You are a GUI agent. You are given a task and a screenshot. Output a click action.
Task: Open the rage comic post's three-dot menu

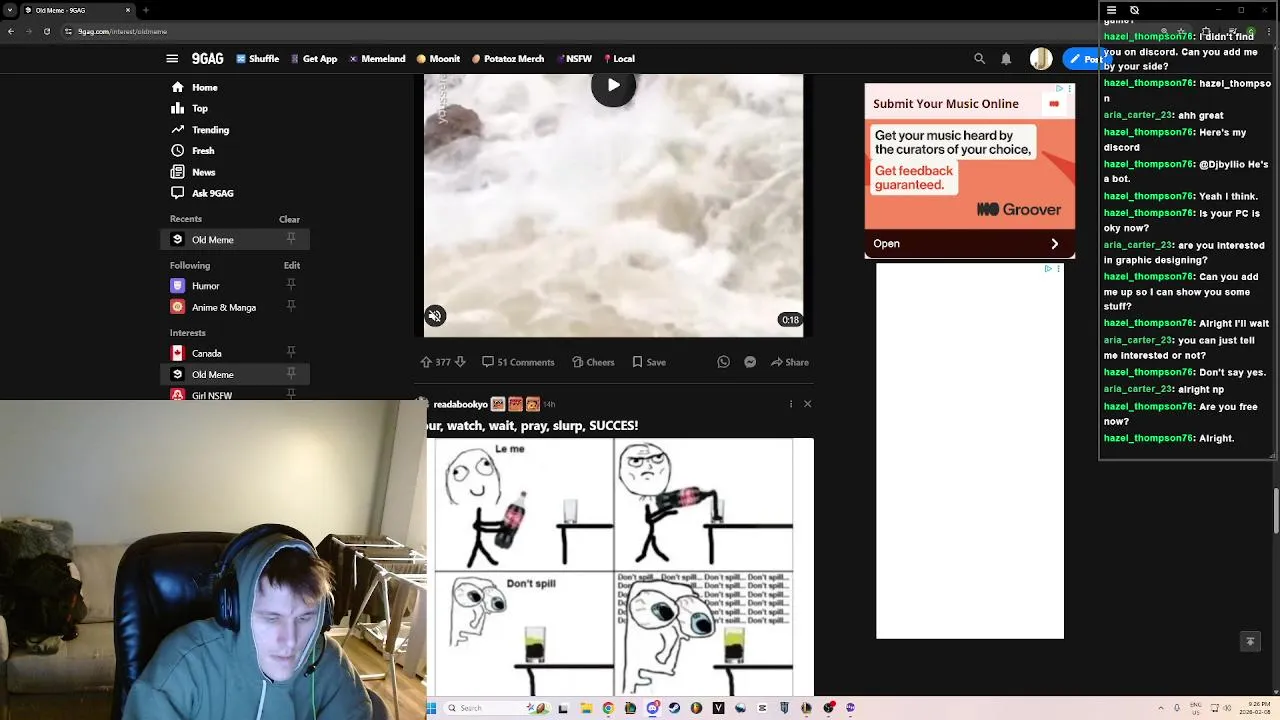[790, 404]
